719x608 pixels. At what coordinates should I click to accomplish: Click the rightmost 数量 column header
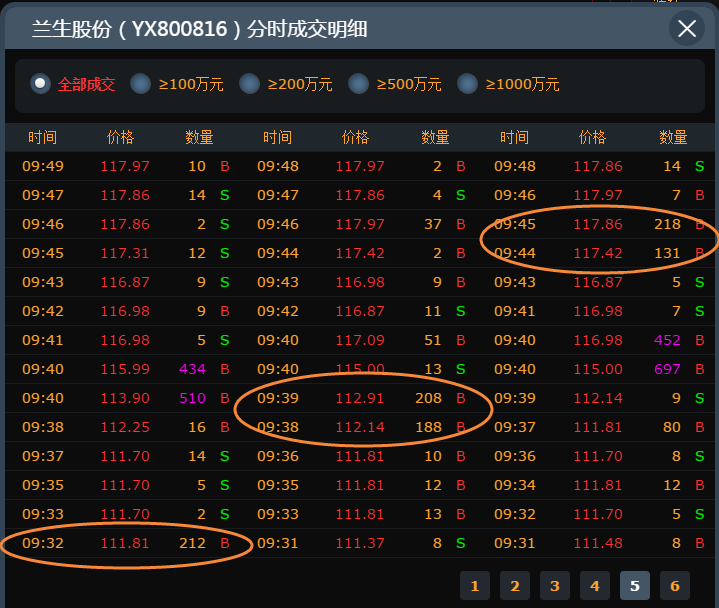(673, 137)
